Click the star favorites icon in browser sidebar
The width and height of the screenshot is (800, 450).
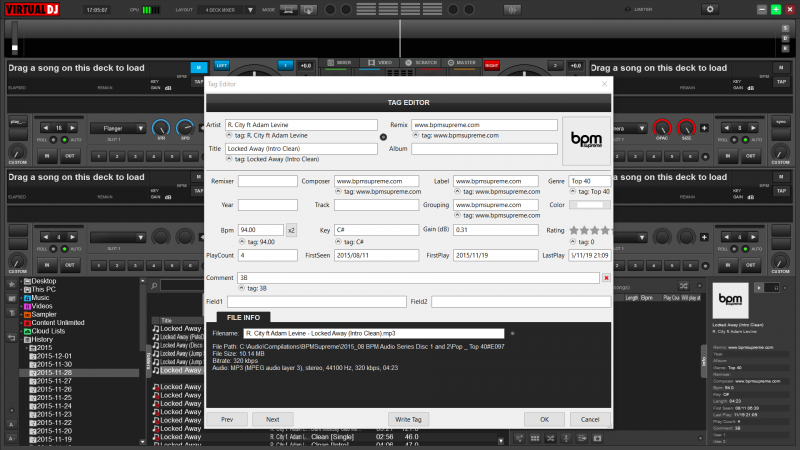[11, 283]
